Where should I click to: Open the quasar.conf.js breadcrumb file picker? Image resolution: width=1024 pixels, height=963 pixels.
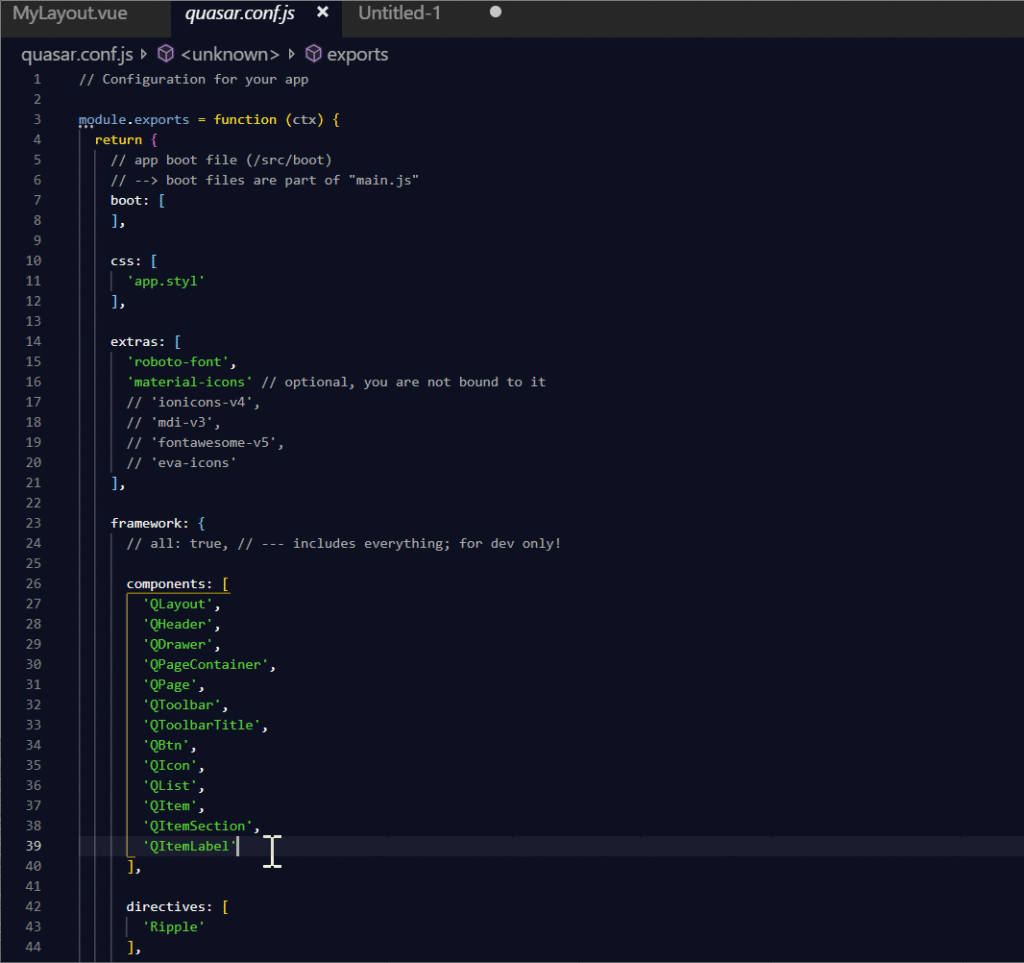78,54
